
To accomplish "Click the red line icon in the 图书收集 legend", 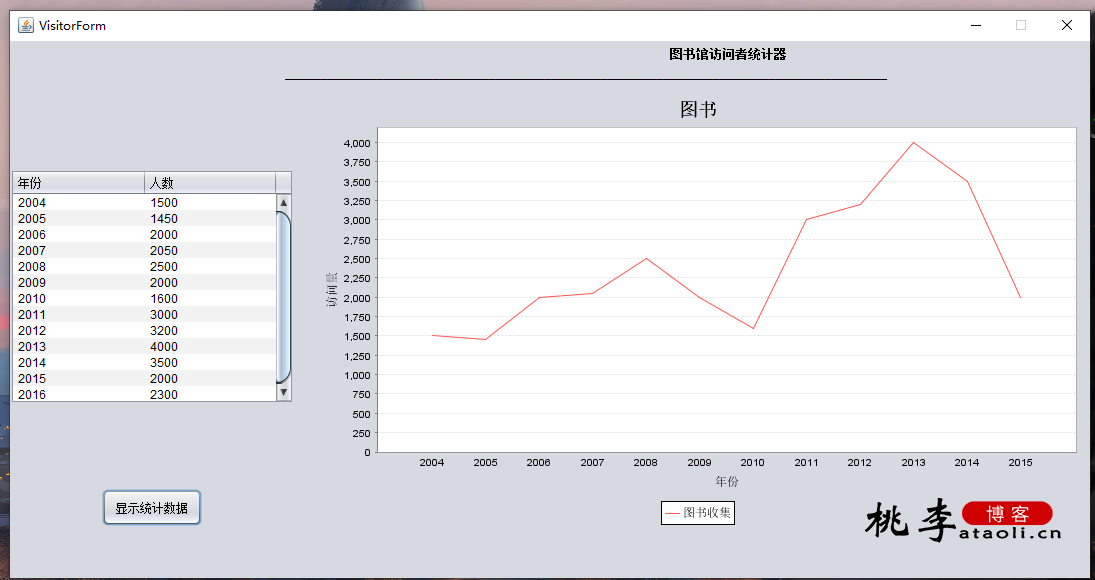I will 671,513.
